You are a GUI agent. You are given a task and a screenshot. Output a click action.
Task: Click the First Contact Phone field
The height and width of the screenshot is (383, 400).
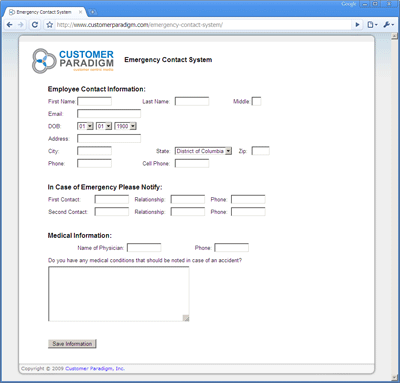click(x=248, y=199)
